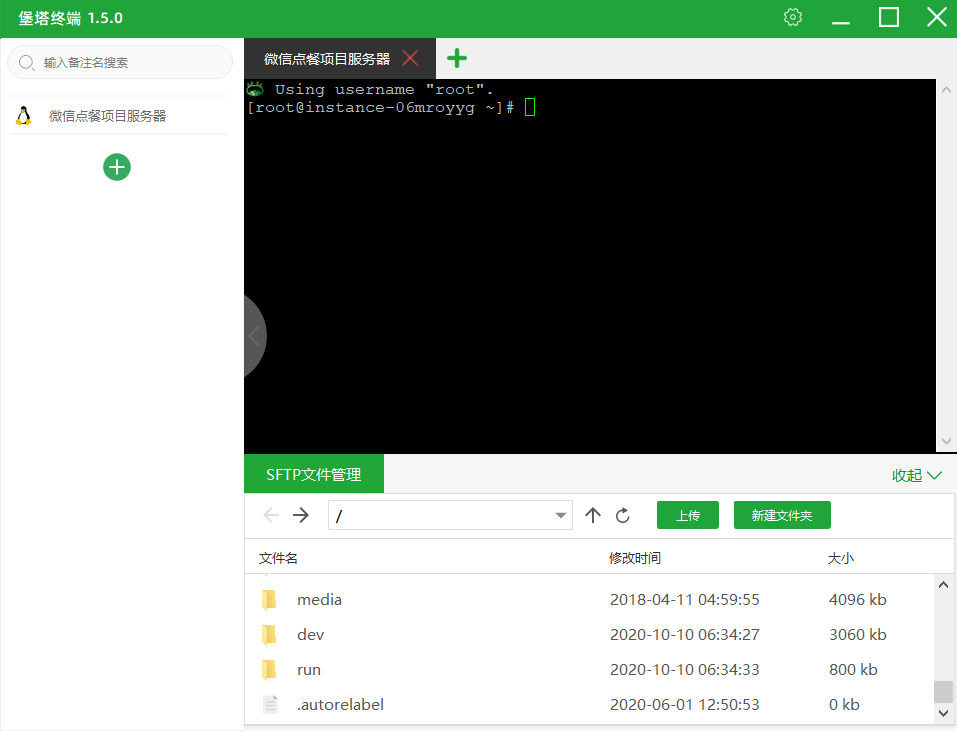This screenshot has height=731, width=957.
Task: Click the terminal scroll-down arrow
Action: pos(946,441)
